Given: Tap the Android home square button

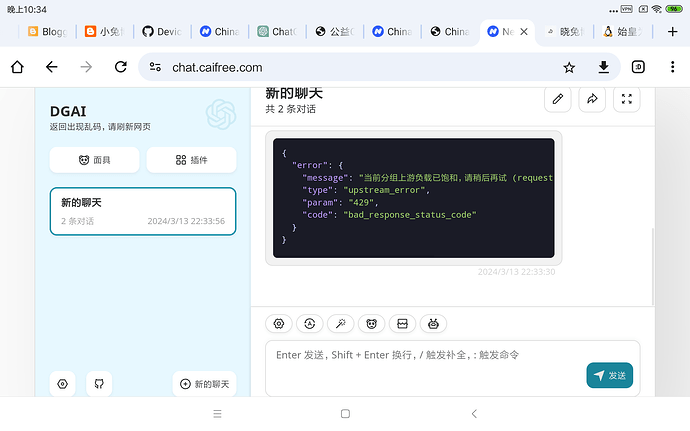Looking at the screenshot, I should point(345,414).
